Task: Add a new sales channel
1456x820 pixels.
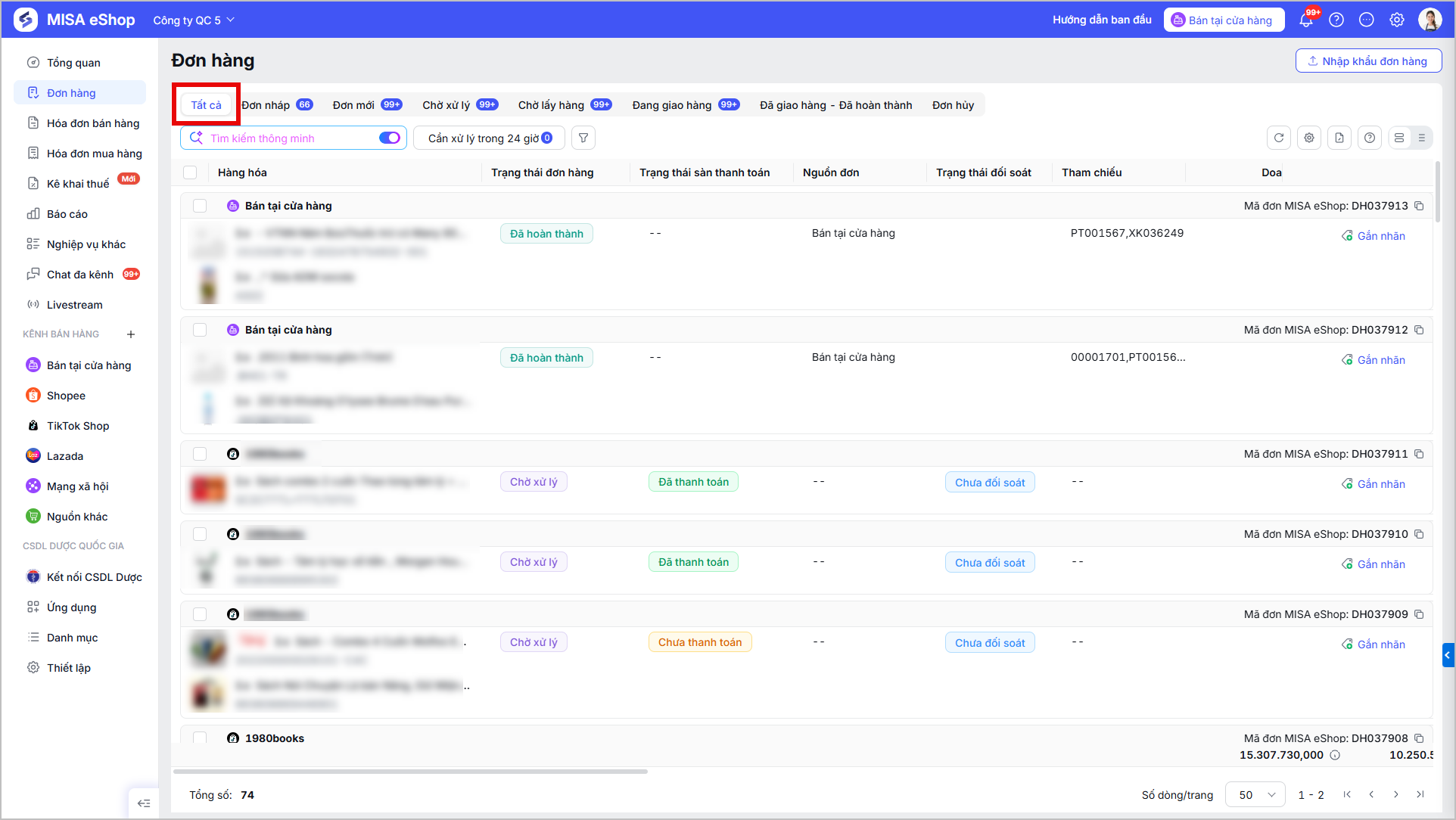Action: pos(131,334)
